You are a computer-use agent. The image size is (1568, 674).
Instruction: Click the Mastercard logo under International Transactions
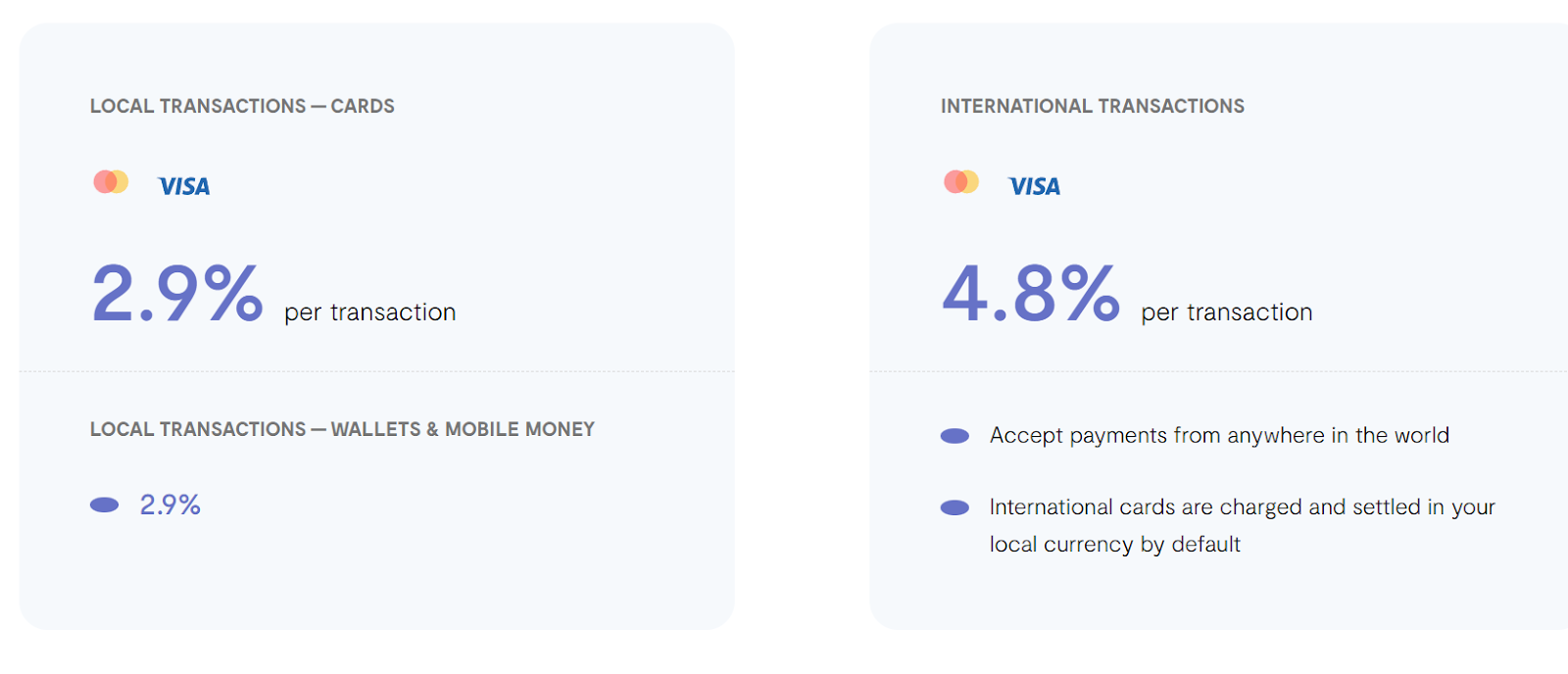(961, 182)
